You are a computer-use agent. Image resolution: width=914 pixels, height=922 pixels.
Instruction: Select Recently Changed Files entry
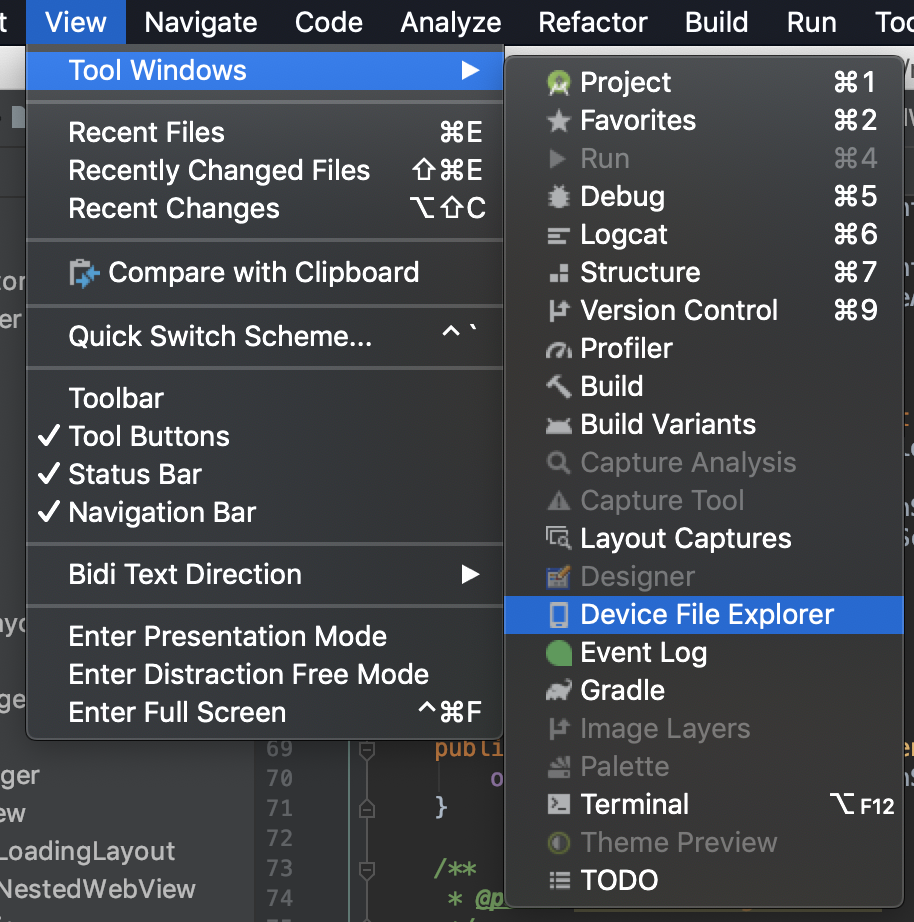[265, 171]
